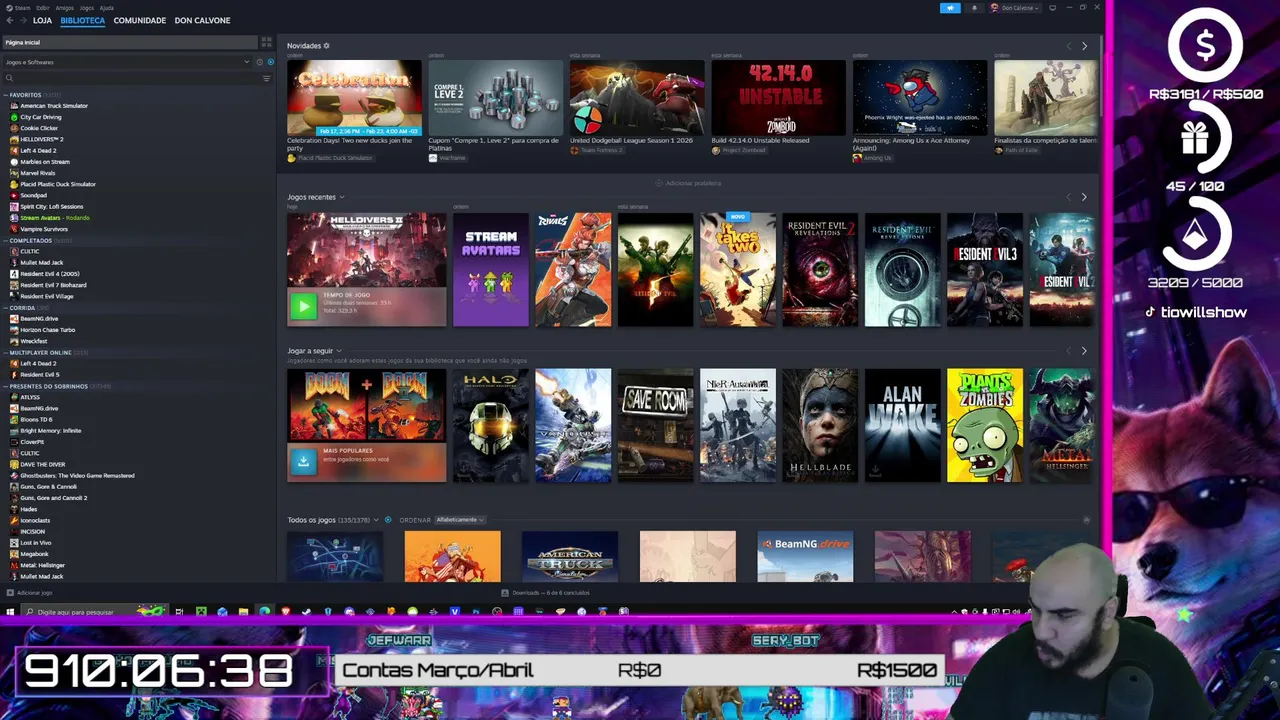Open the Windows Start button
1280x720 pixels.
click(x=10, y=612)
